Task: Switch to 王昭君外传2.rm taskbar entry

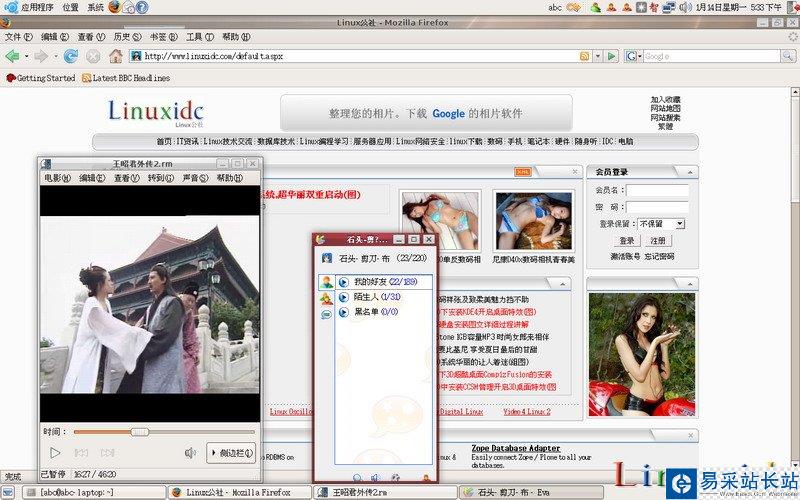Action: [385, 493]
